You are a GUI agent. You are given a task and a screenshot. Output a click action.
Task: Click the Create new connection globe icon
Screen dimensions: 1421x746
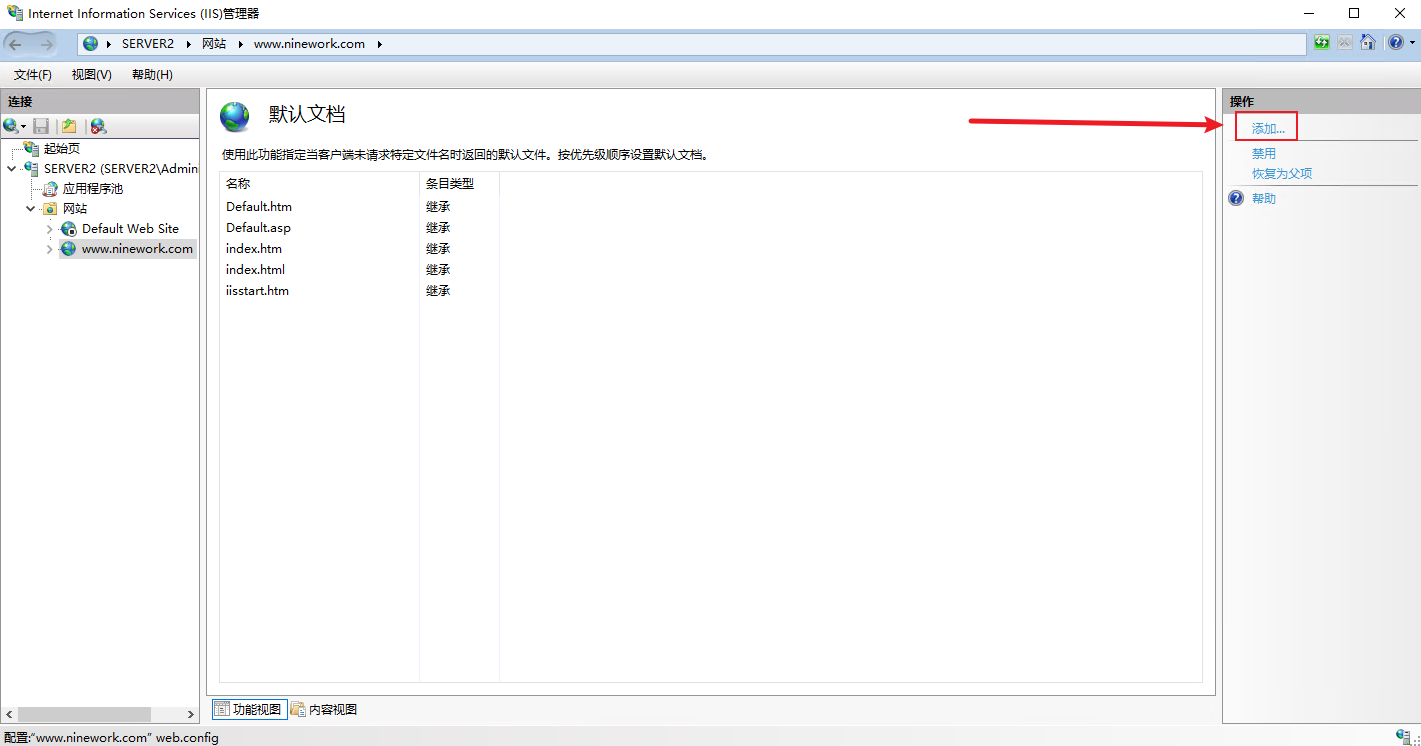(x=10, y=126)
